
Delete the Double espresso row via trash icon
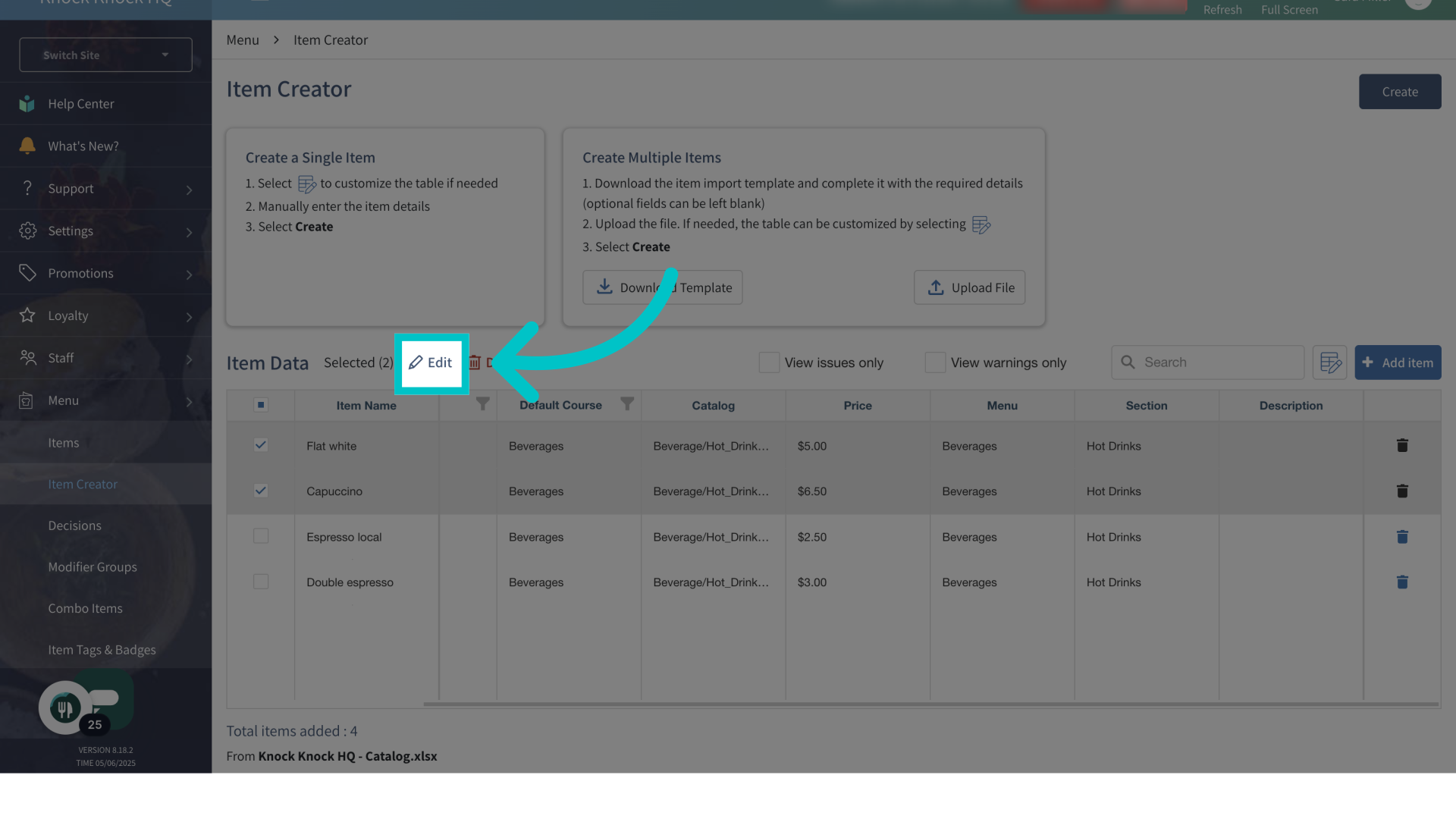pos(1402,582)
